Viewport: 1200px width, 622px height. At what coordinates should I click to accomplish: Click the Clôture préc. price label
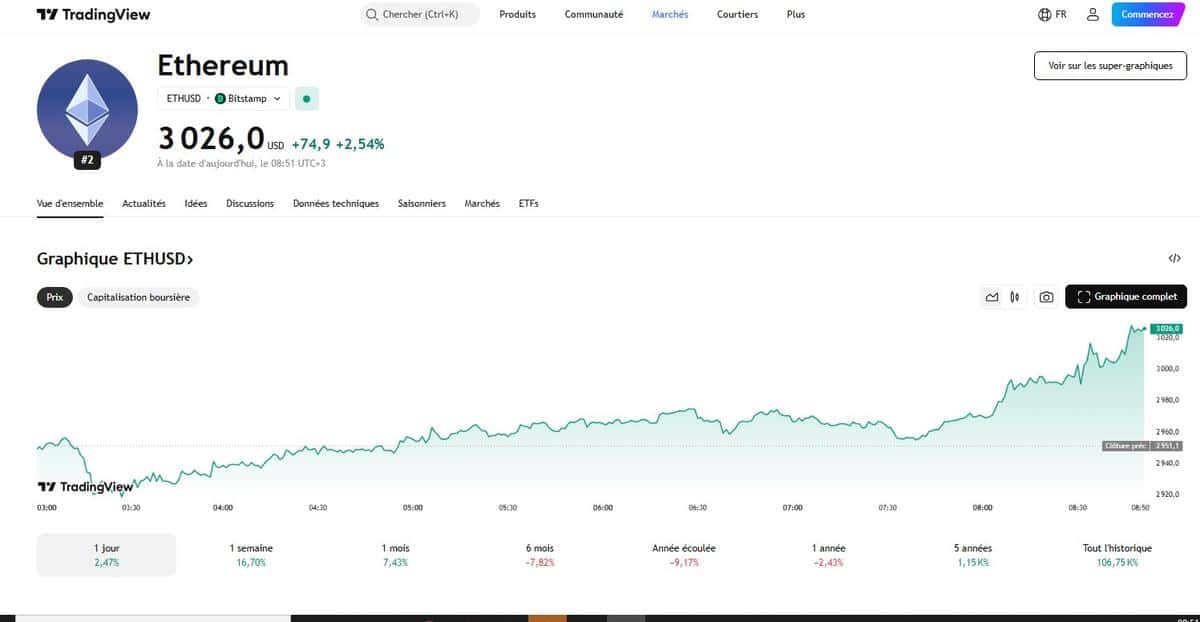click(1141, 446)
